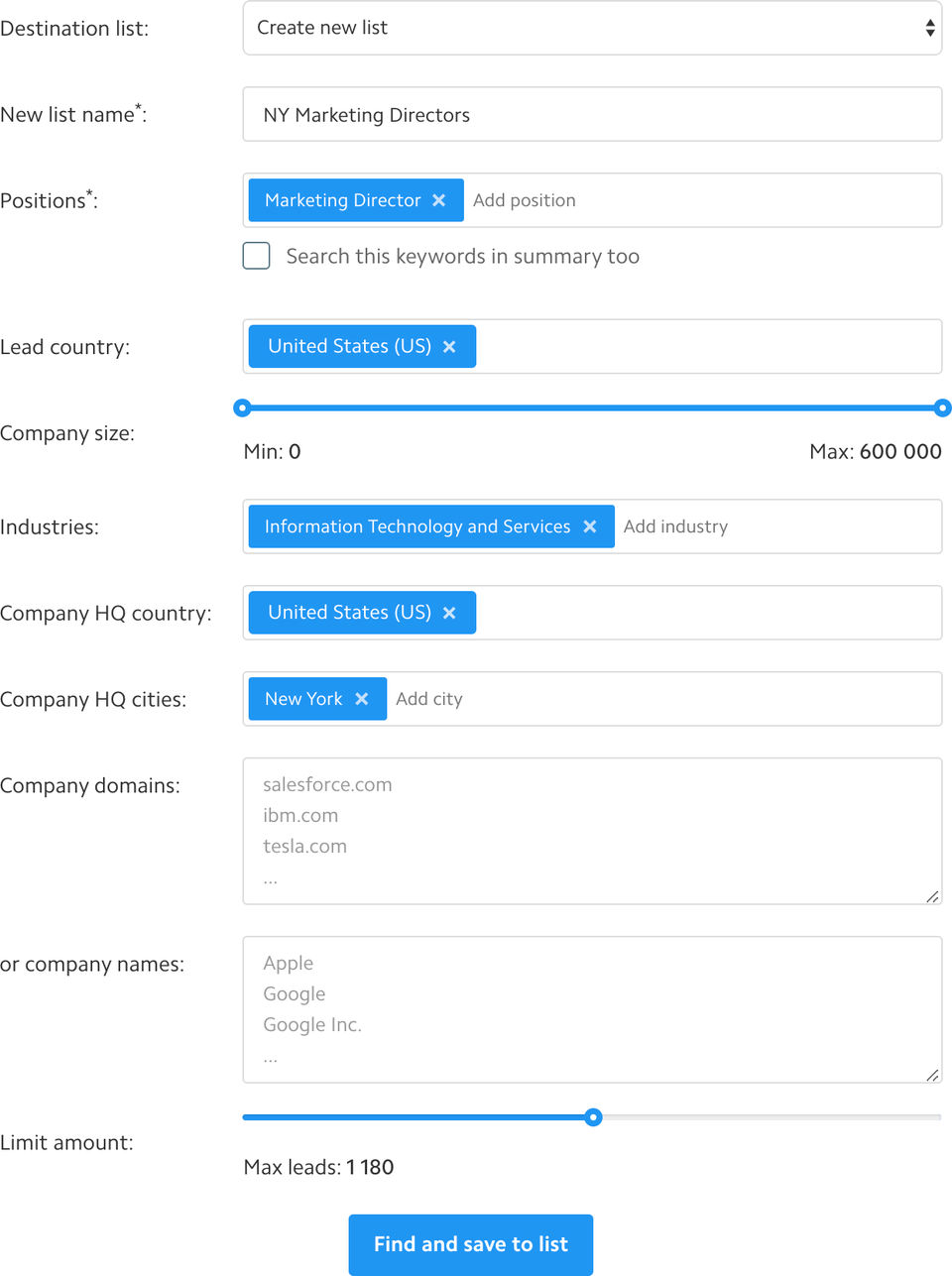The width and height of the screenshot is (952, 1276).
Task: Remove the Marketing Director position tag
Action: [x=439, y=200]
